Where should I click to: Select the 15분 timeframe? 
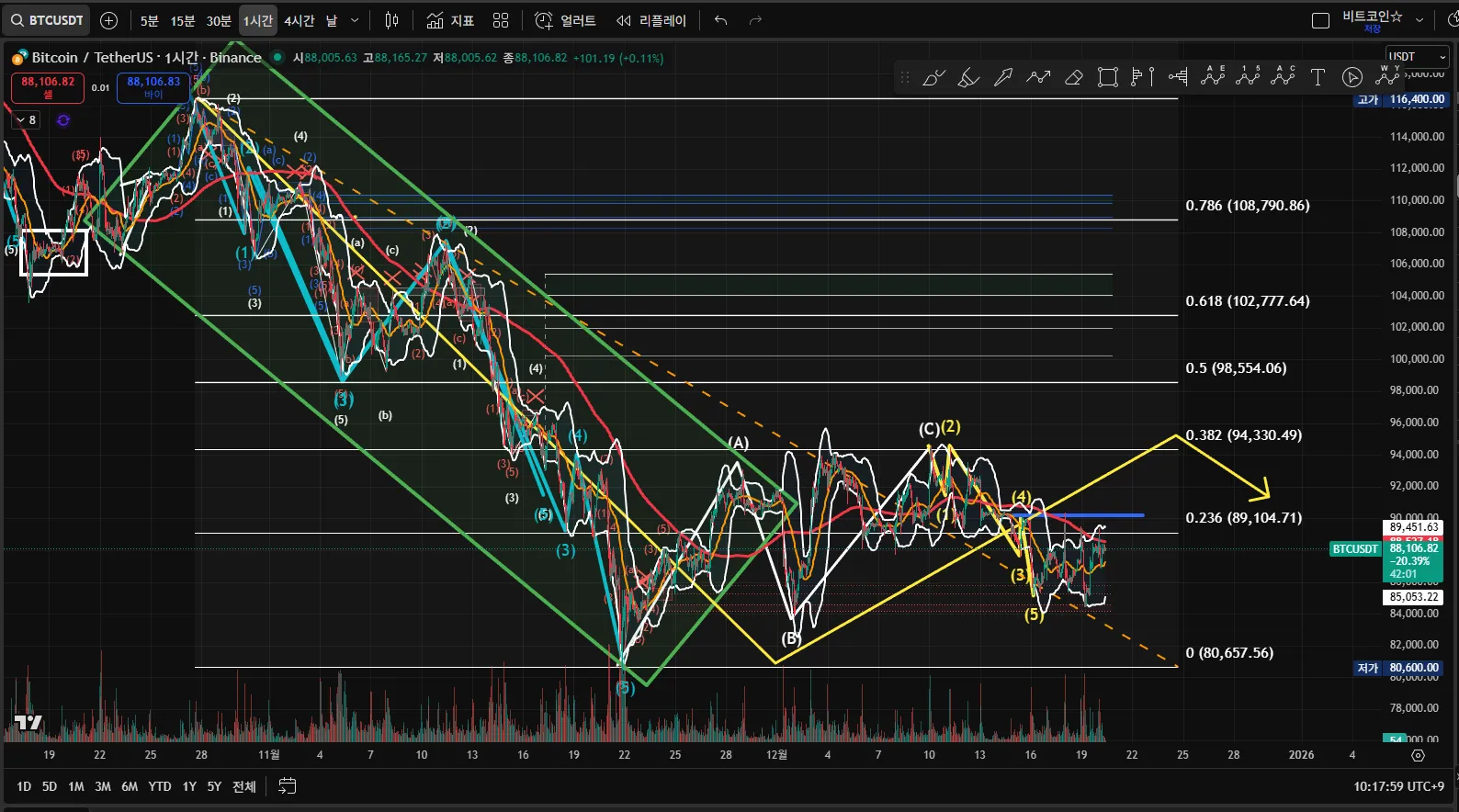(x=183, y=20)
